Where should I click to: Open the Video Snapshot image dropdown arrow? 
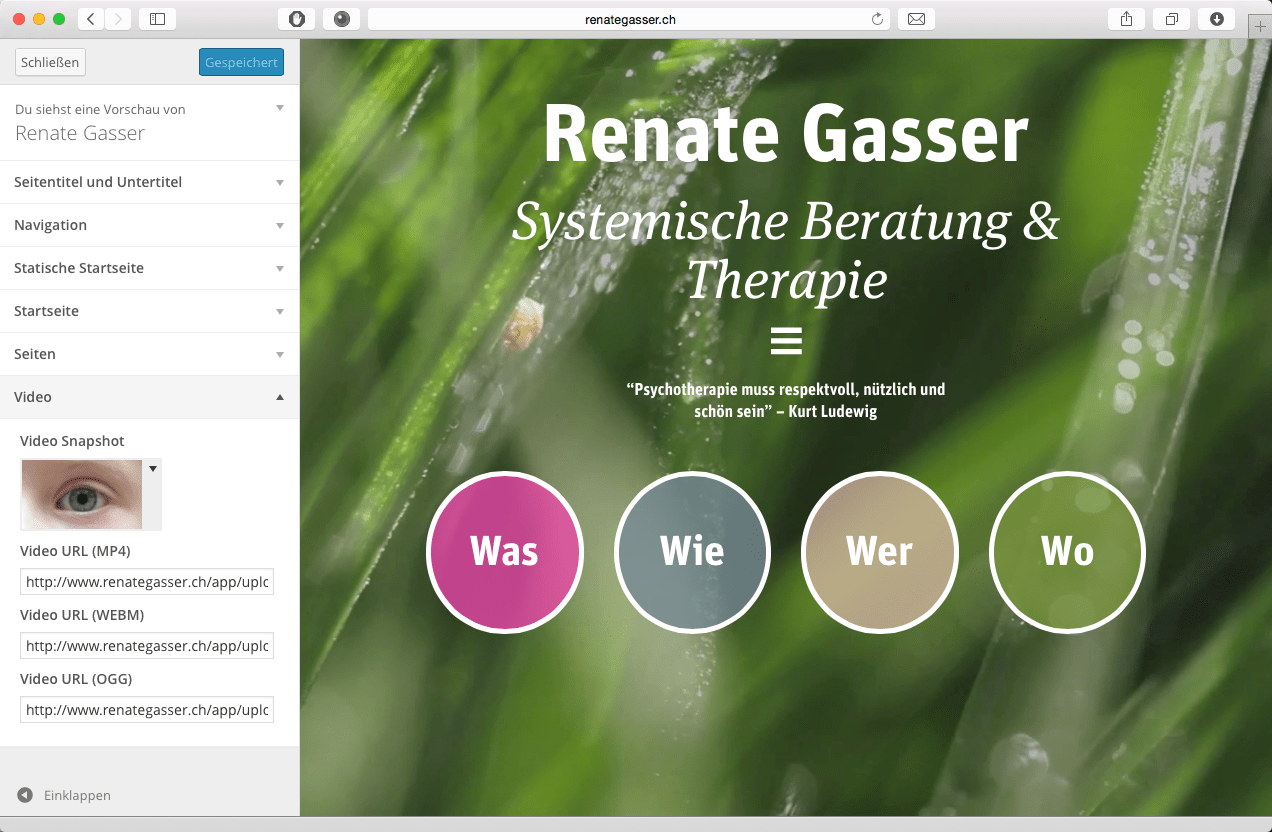coord(153,468)
